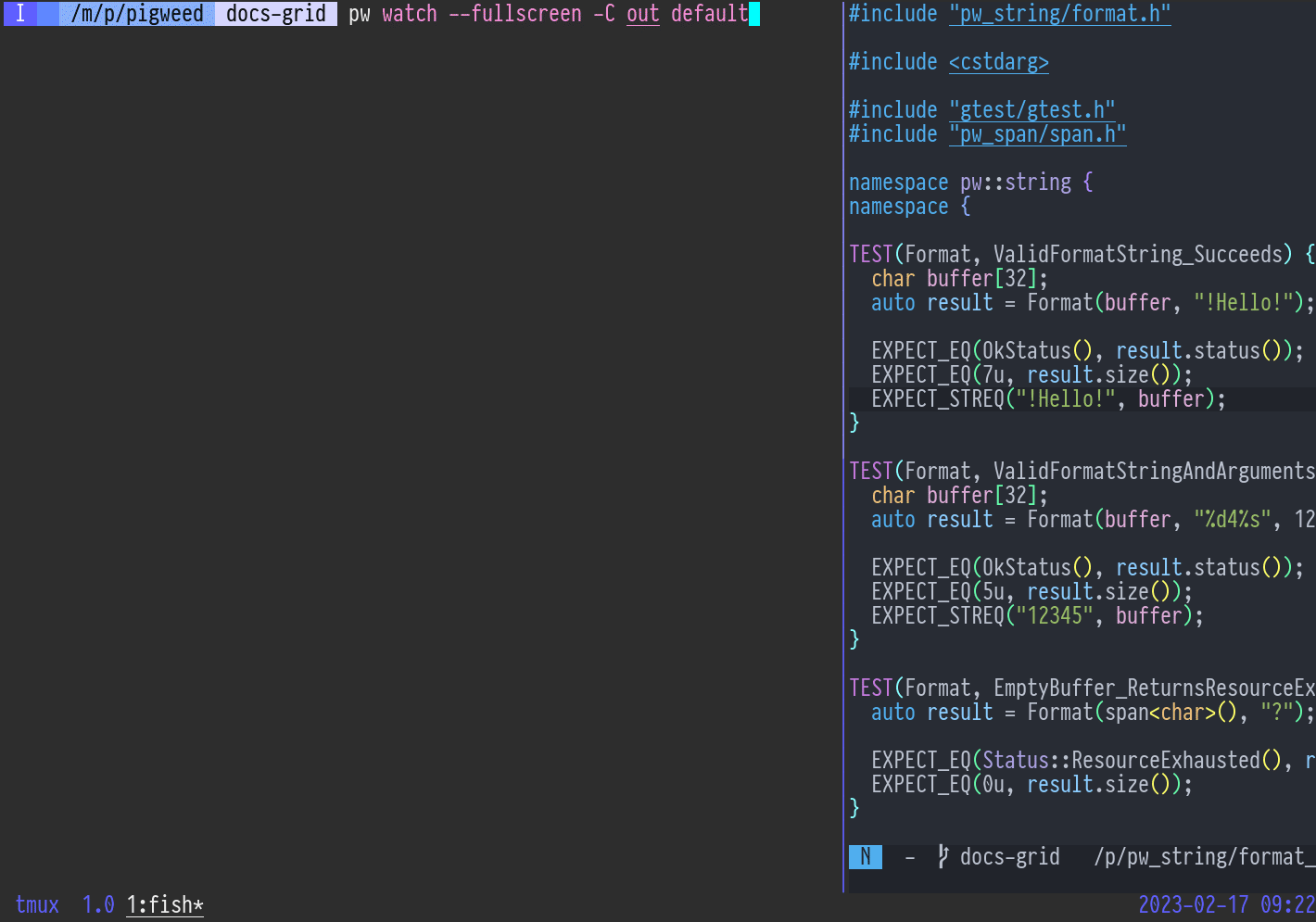Follow the "gtest/gtest.h" include path
The image size is (1316, 922).
1031,110
